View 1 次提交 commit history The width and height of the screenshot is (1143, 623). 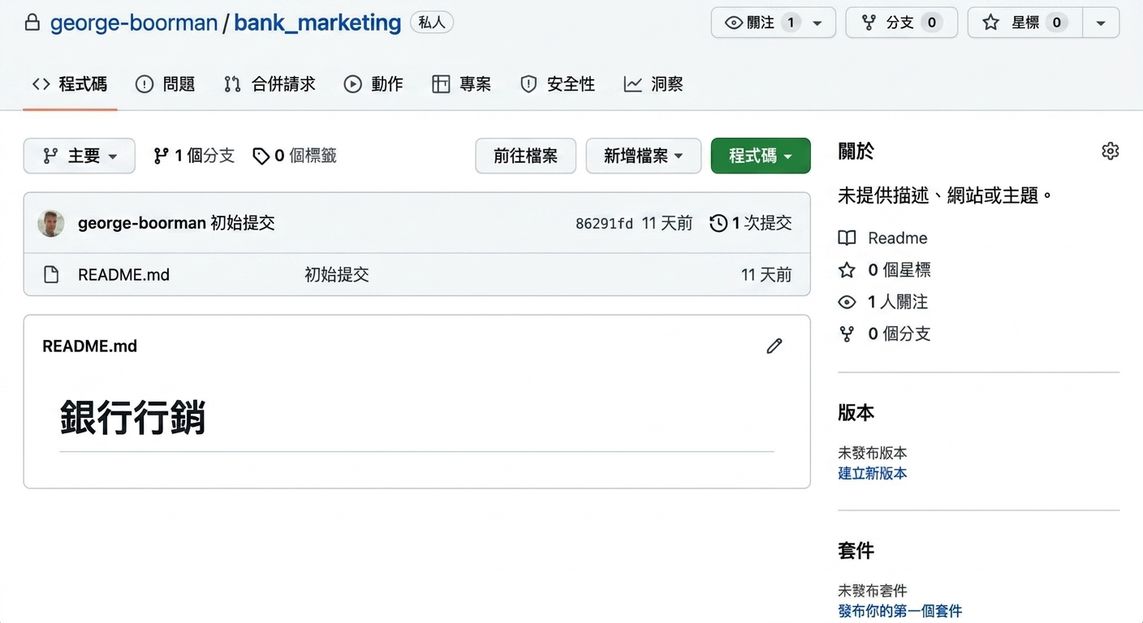pos(751,223)
